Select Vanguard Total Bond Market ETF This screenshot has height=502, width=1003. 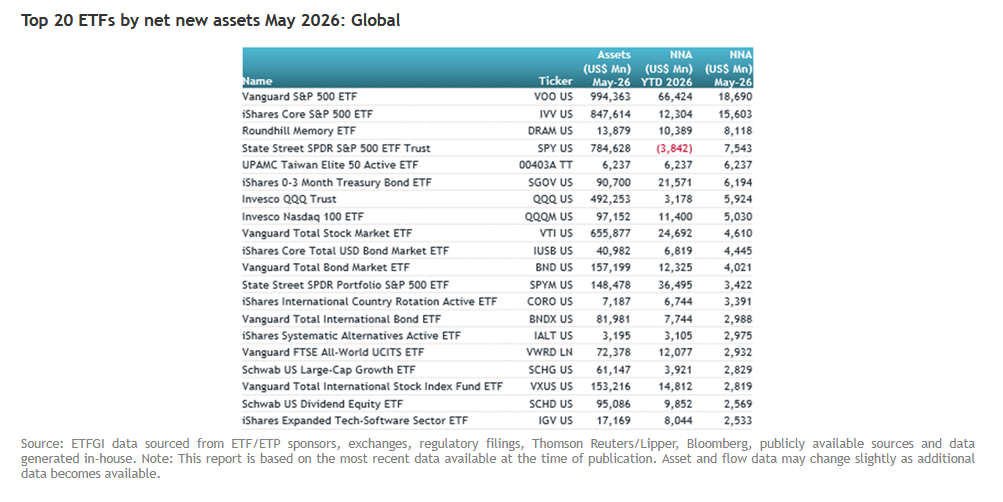tap(326, 267)
